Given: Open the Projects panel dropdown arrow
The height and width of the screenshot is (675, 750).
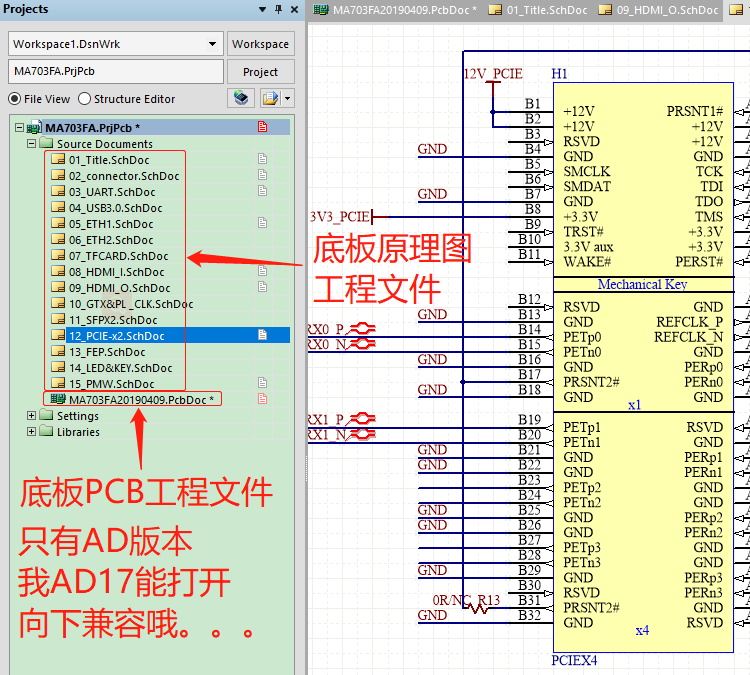Looking at the screenshot, I should (x=262, y=9).
